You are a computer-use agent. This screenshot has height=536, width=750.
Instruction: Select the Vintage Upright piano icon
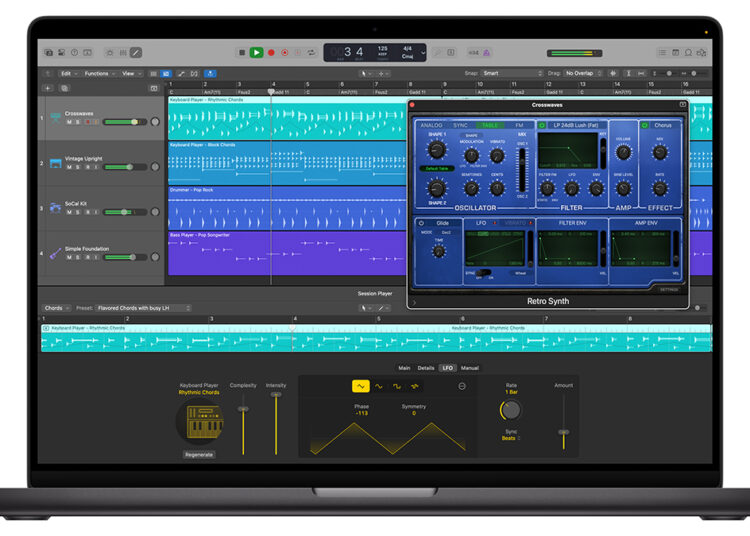click(x=55, y=163)
